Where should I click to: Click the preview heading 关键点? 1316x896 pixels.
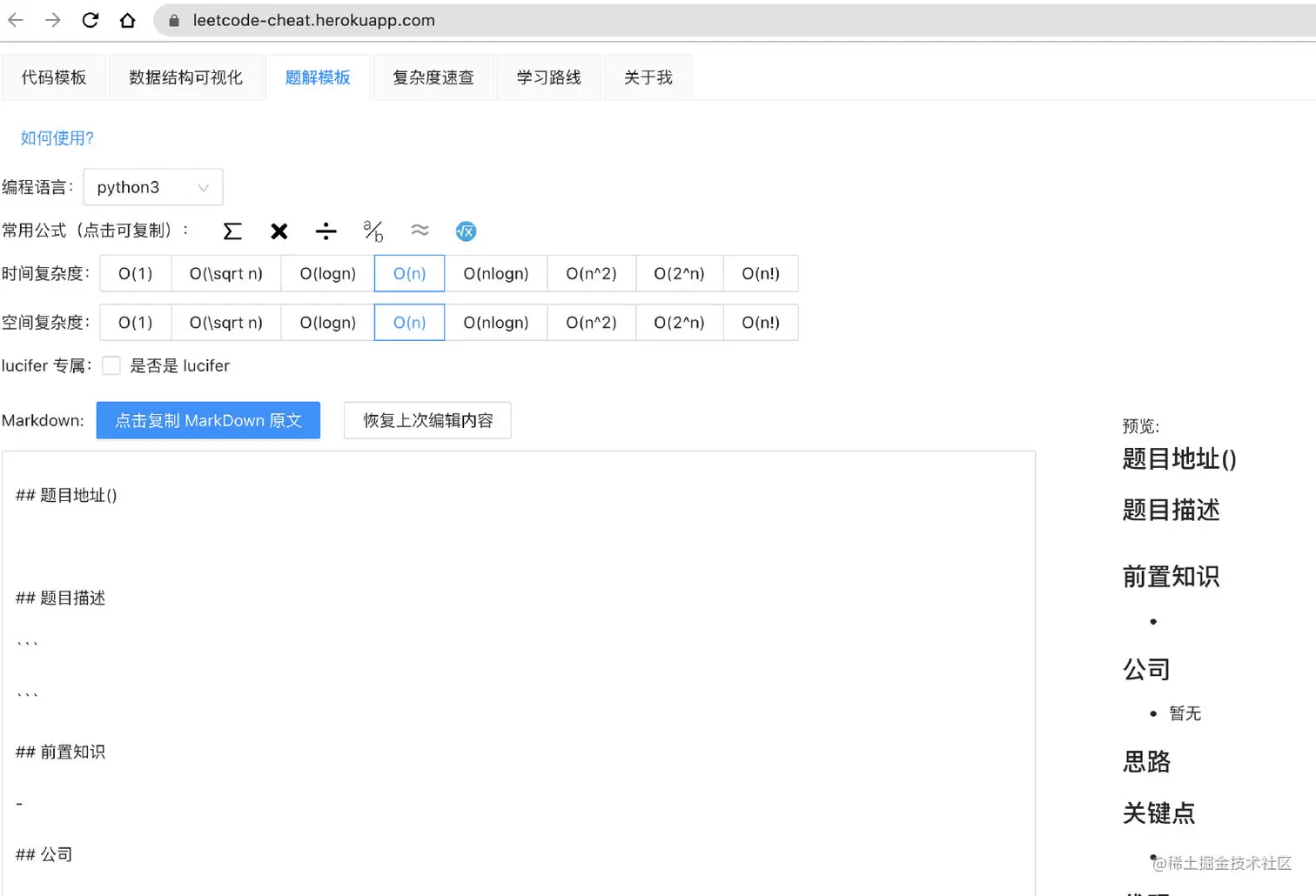(x=1158, y=813)
